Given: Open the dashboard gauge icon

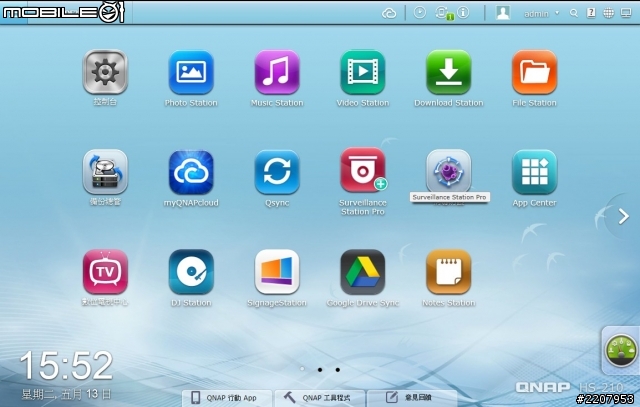Looking at the screenshot, I should [621, 350].
